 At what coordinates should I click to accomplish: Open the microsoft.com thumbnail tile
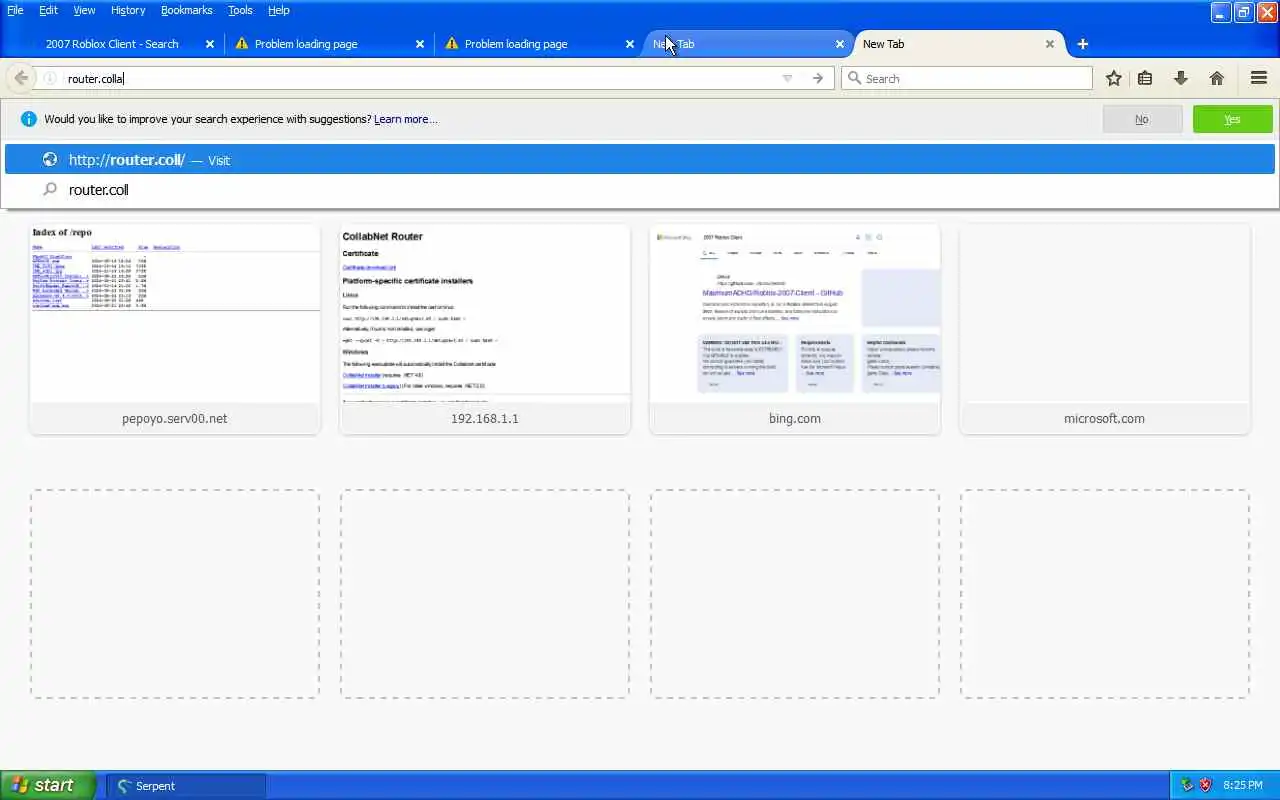click(x=1105, y=329)
